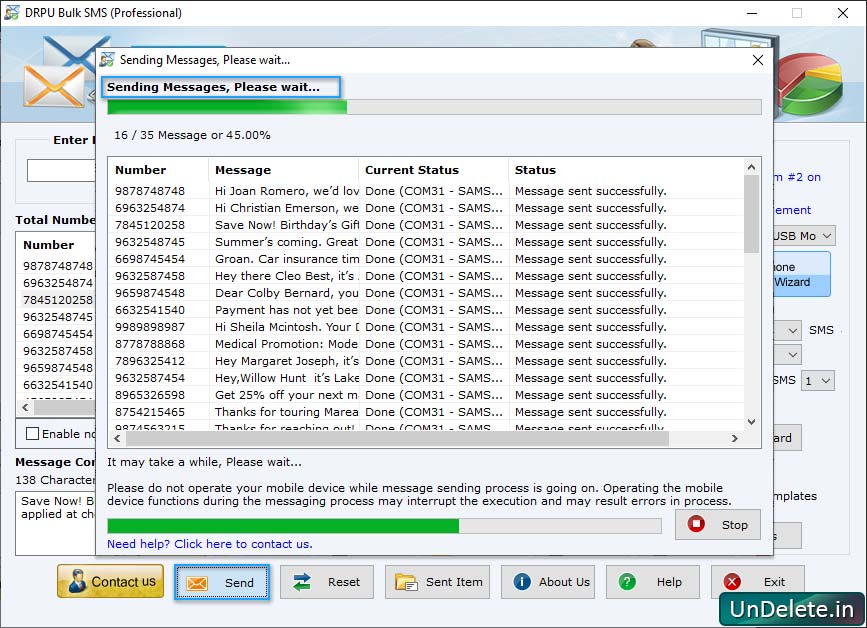Select the 'Hi Sheila Mcintosh' message row
Image resolution: width=867 pixels, height=628 pixels.
coord(426,327)
